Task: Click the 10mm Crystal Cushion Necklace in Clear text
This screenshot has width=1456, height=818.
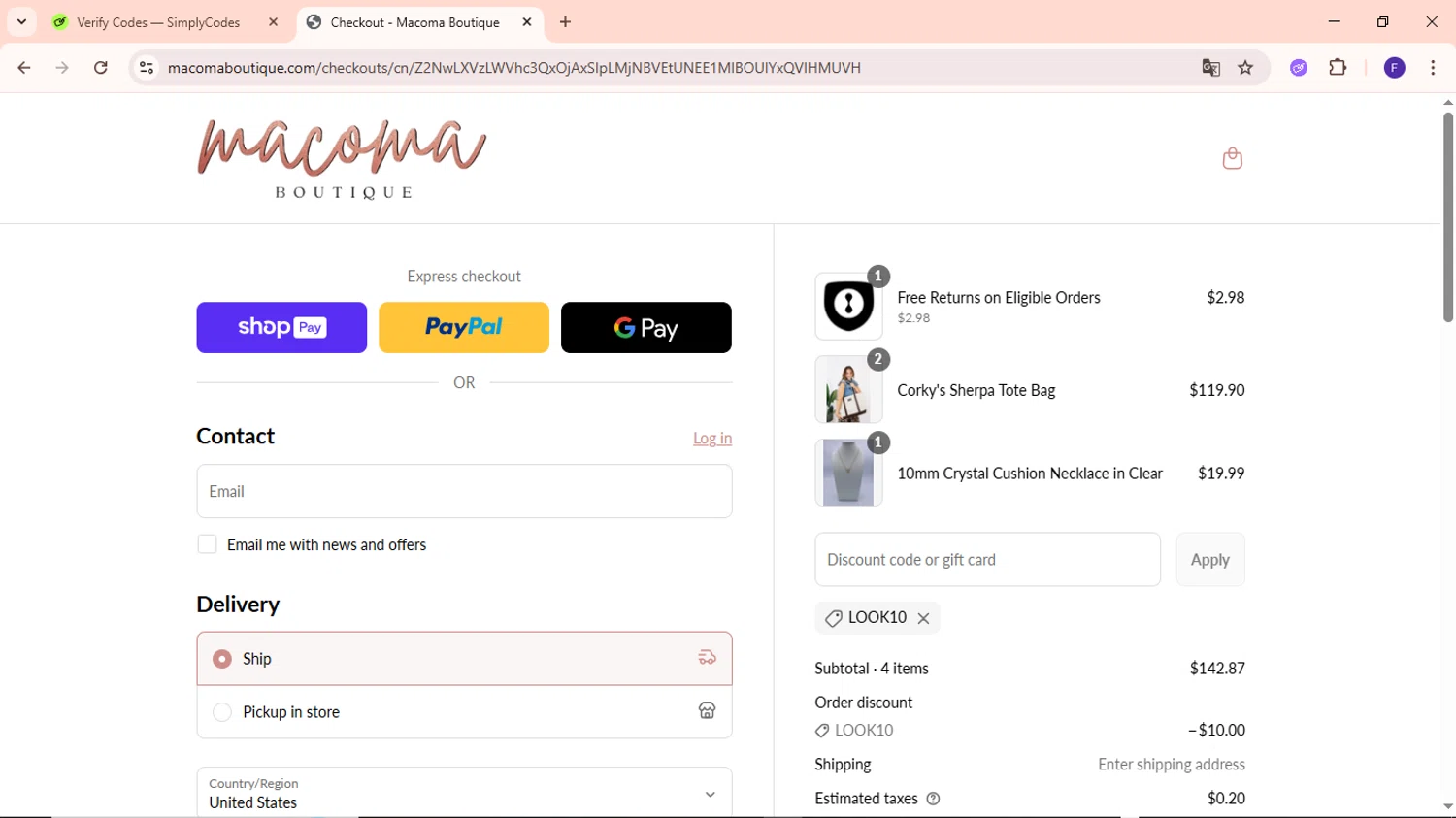Action: 1030,474
